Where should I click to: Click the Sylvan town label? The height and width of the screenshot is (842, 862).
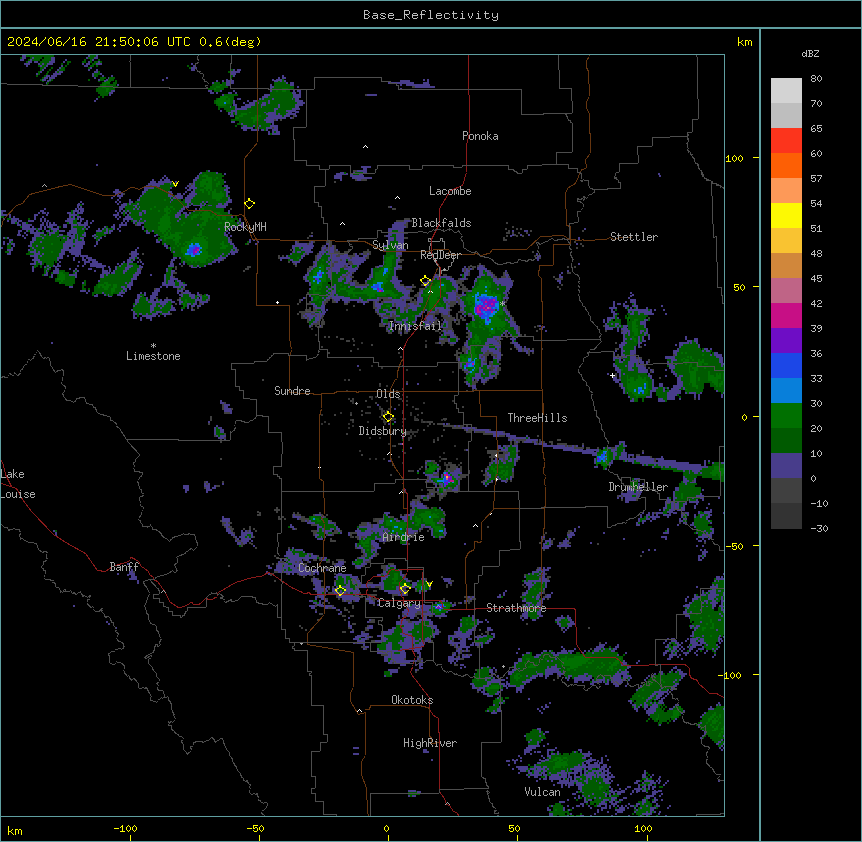click(390, 245)
